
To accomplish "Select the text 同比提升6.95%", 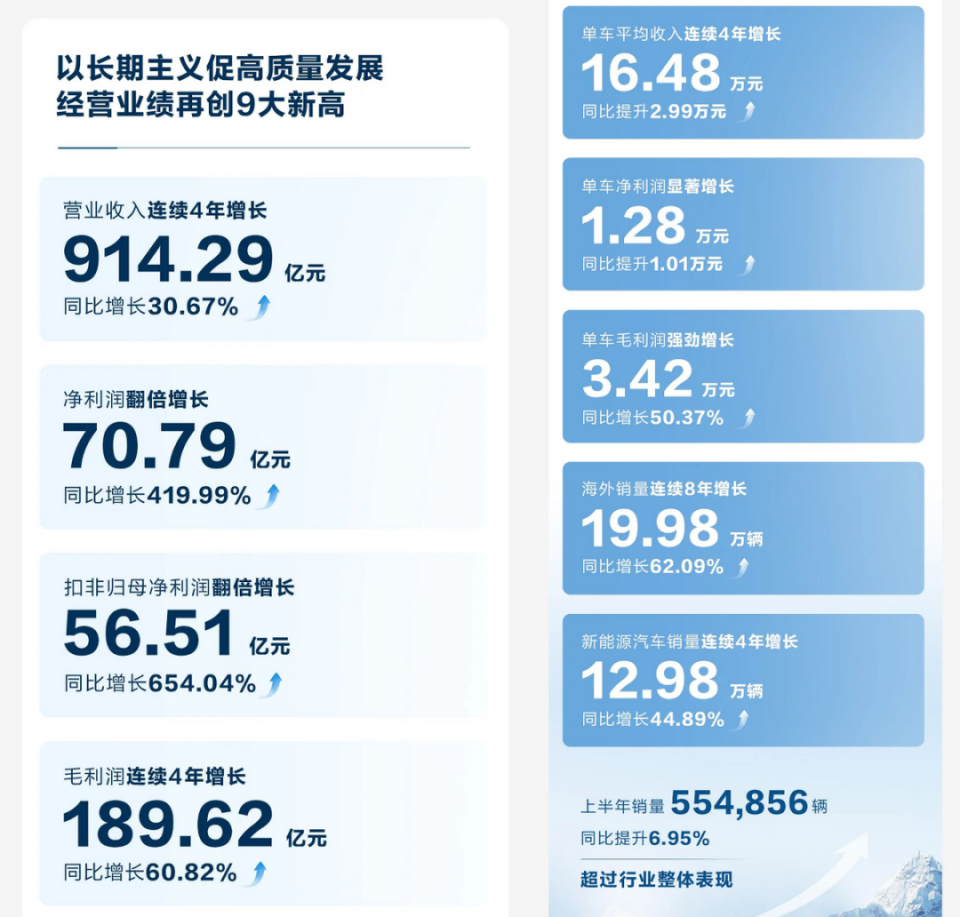I will pyautogui.click(x=645, y=839).
